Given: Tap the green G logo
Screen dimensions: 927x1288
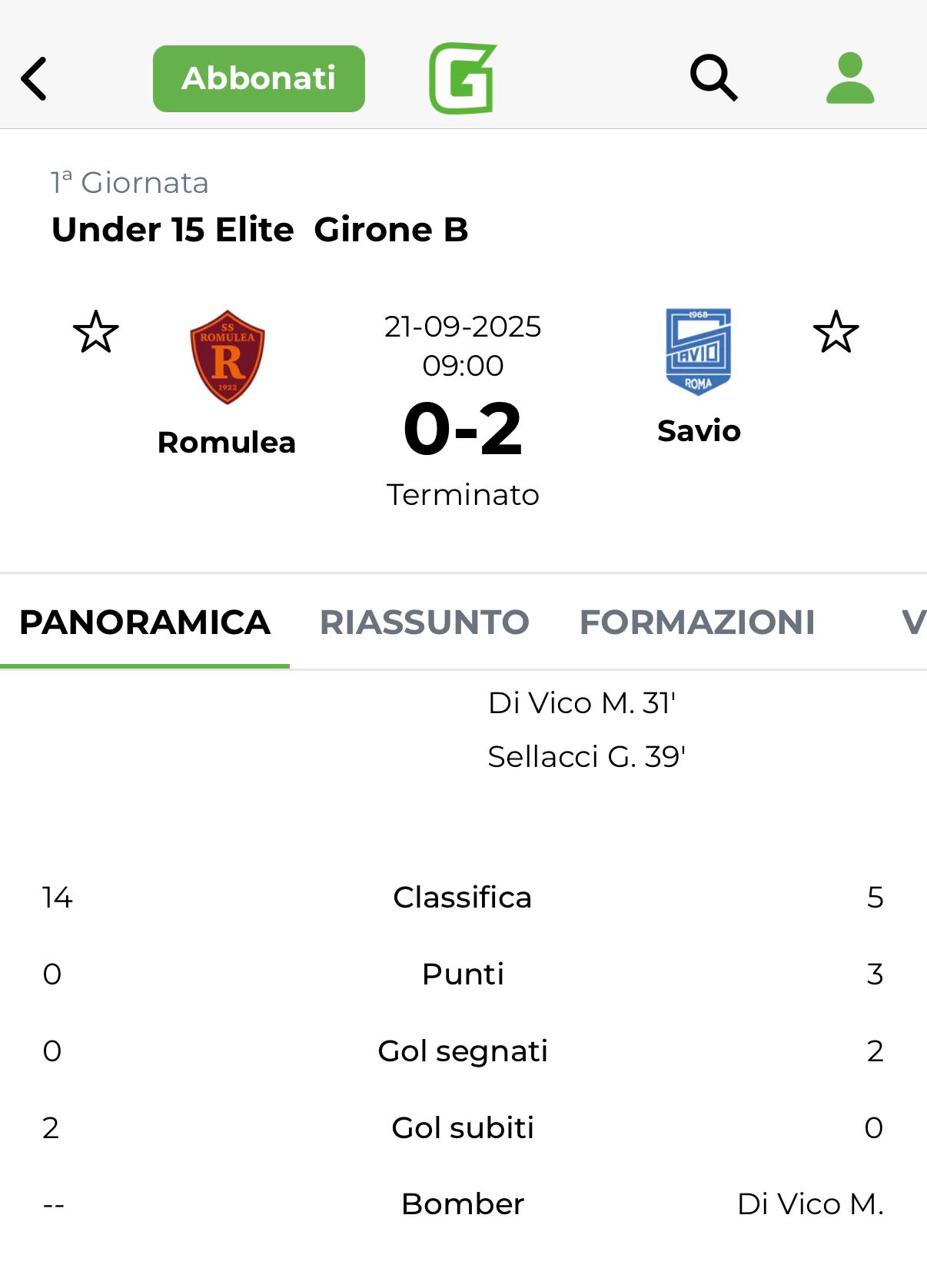Looking at the screenshot, I should (x=463, y=78).
